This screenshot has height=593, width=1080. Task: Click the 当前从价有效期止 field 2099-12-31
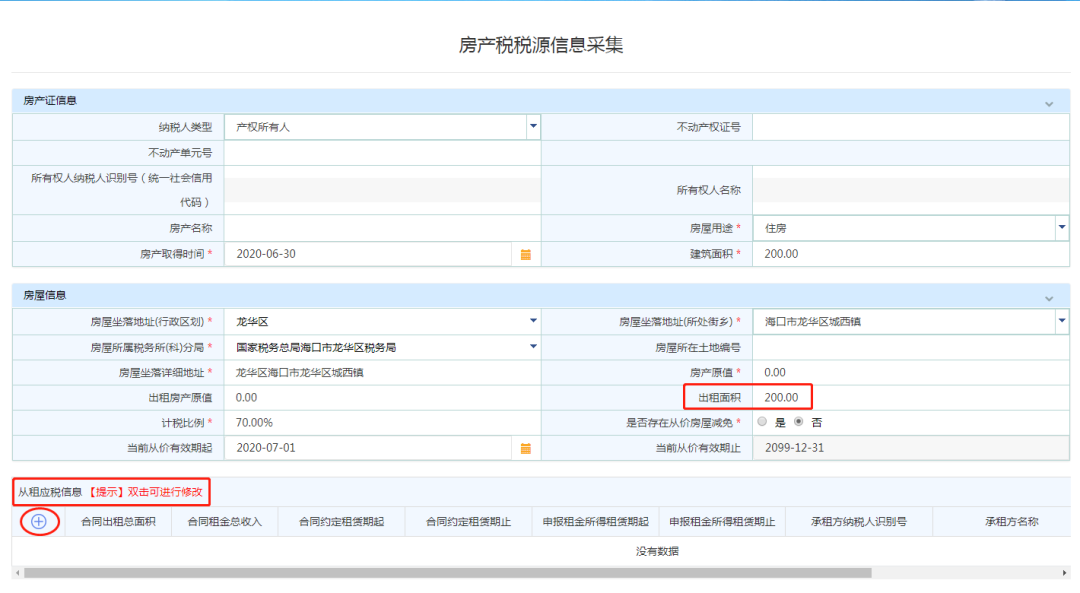[x=911, y=448]
